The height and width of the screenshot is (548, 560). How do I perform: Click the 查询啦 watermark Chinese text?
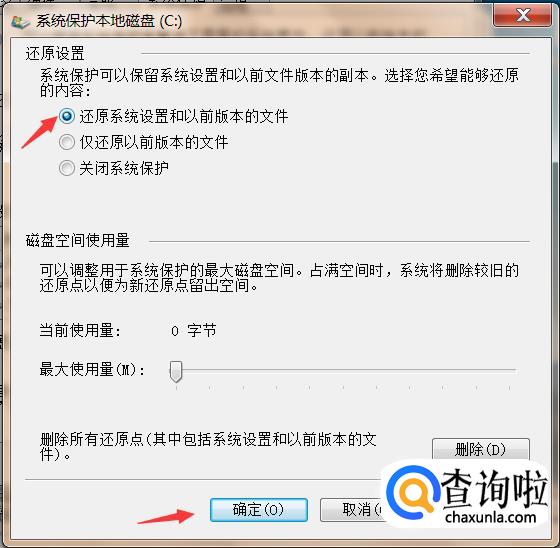[x=494, y=488]
